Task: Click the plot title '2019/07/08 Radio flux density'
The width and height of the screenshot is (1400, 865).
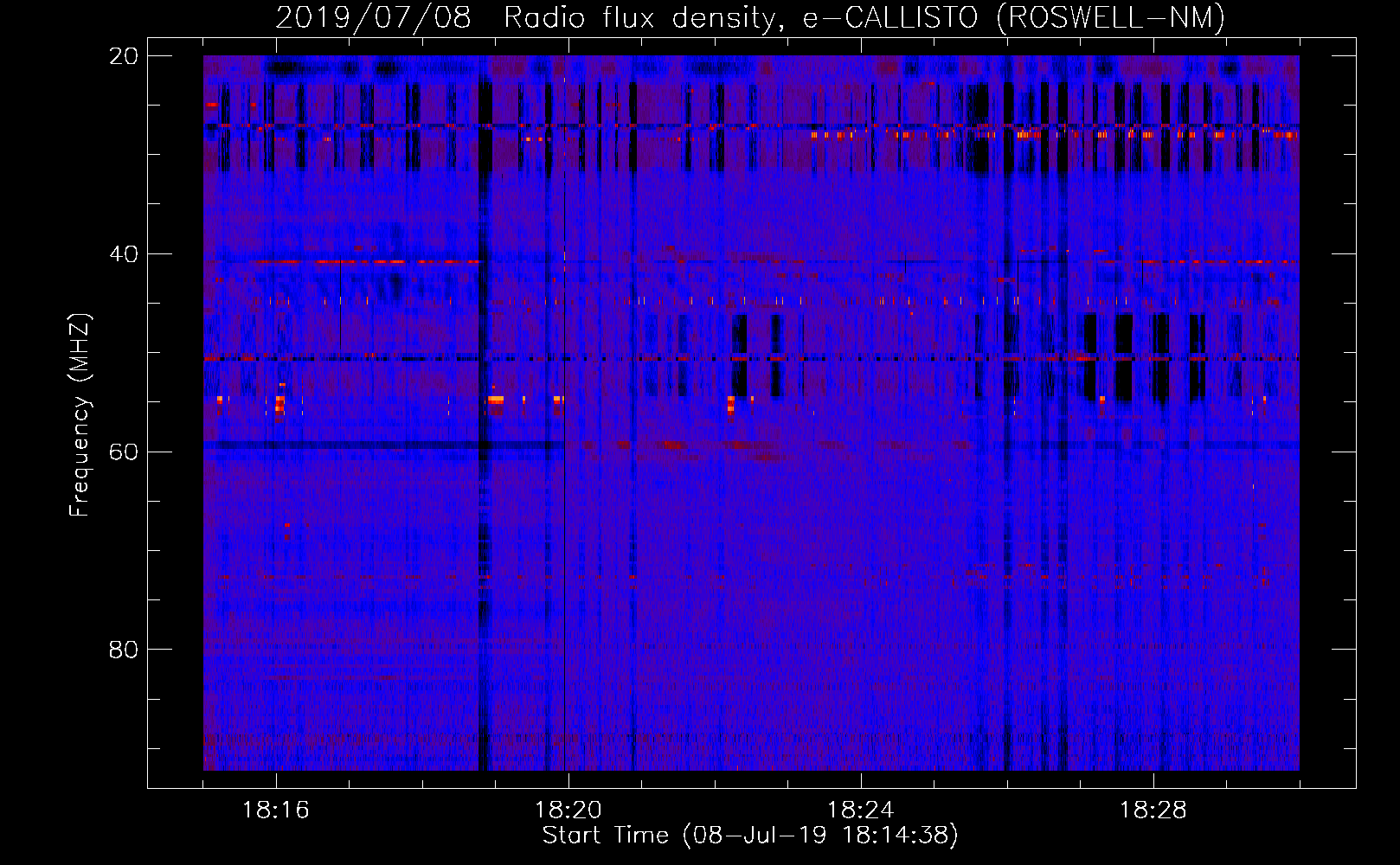Action: [750, 17]
